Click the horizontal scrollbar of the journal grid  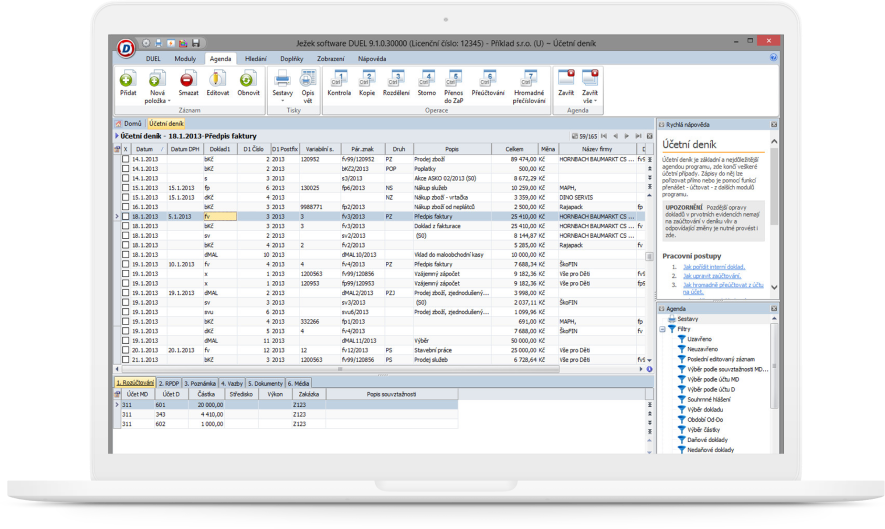click(x=339, y=369)
